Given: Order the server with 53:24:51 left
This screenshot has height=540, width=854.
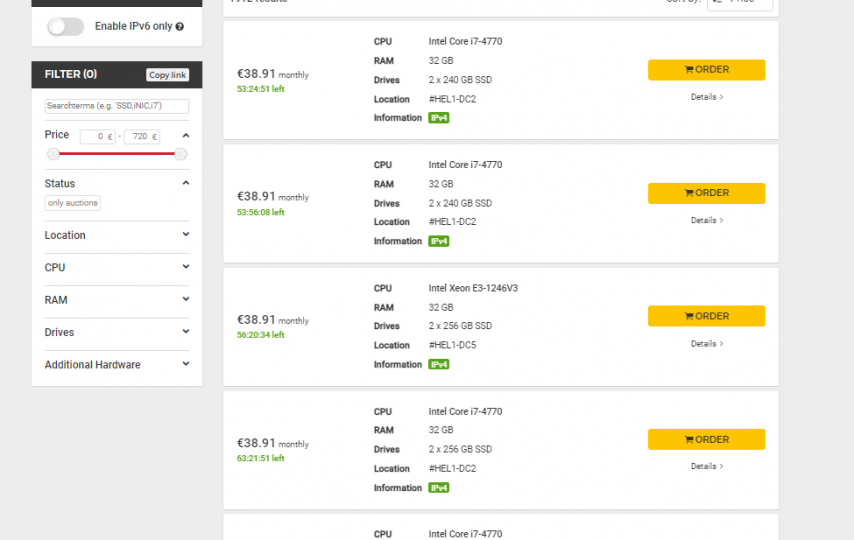Looking at the screenshot, I should tap(706, 70).
